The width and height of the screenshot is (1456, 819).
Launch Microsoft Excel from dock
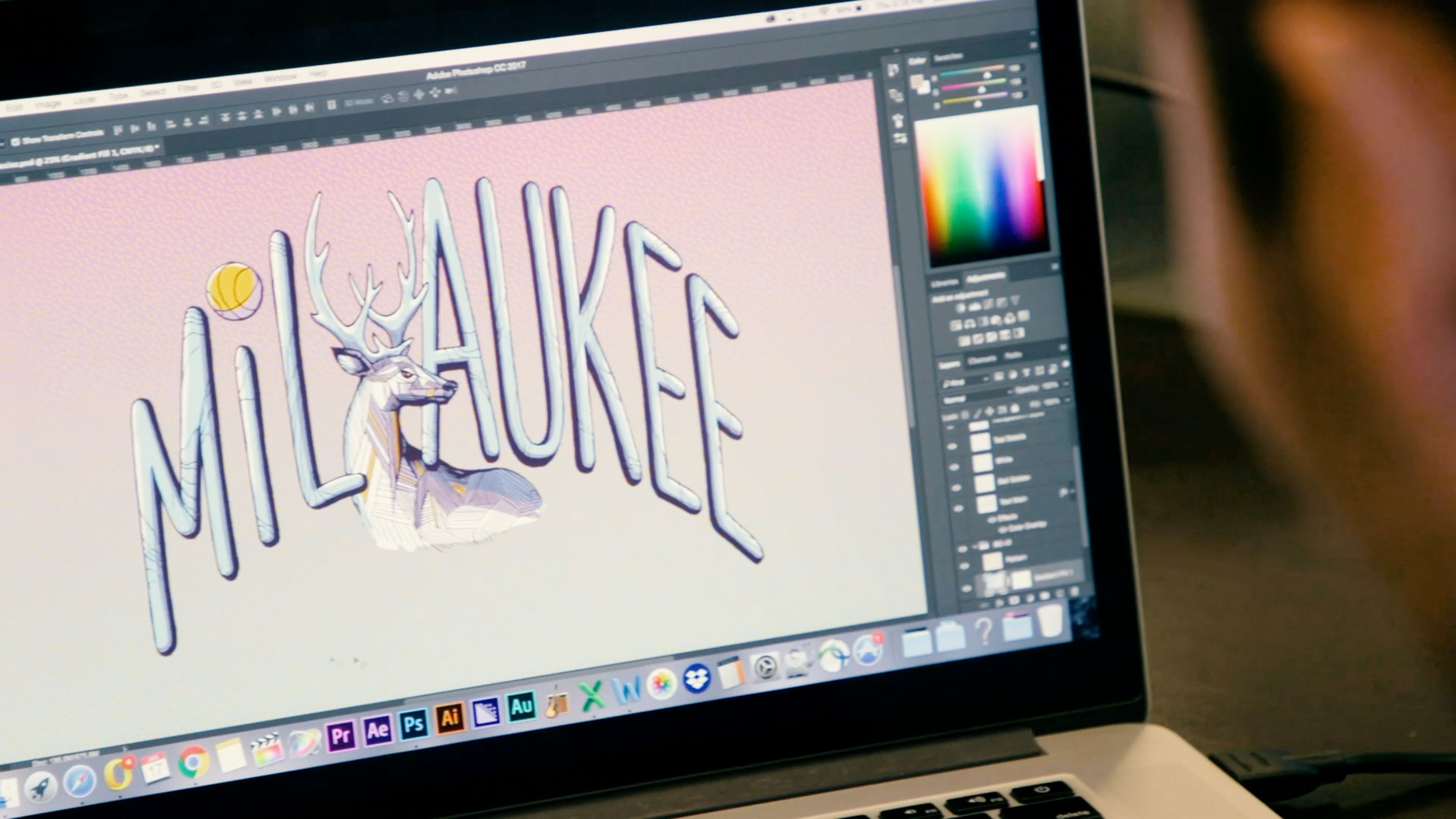click(591, 695)
